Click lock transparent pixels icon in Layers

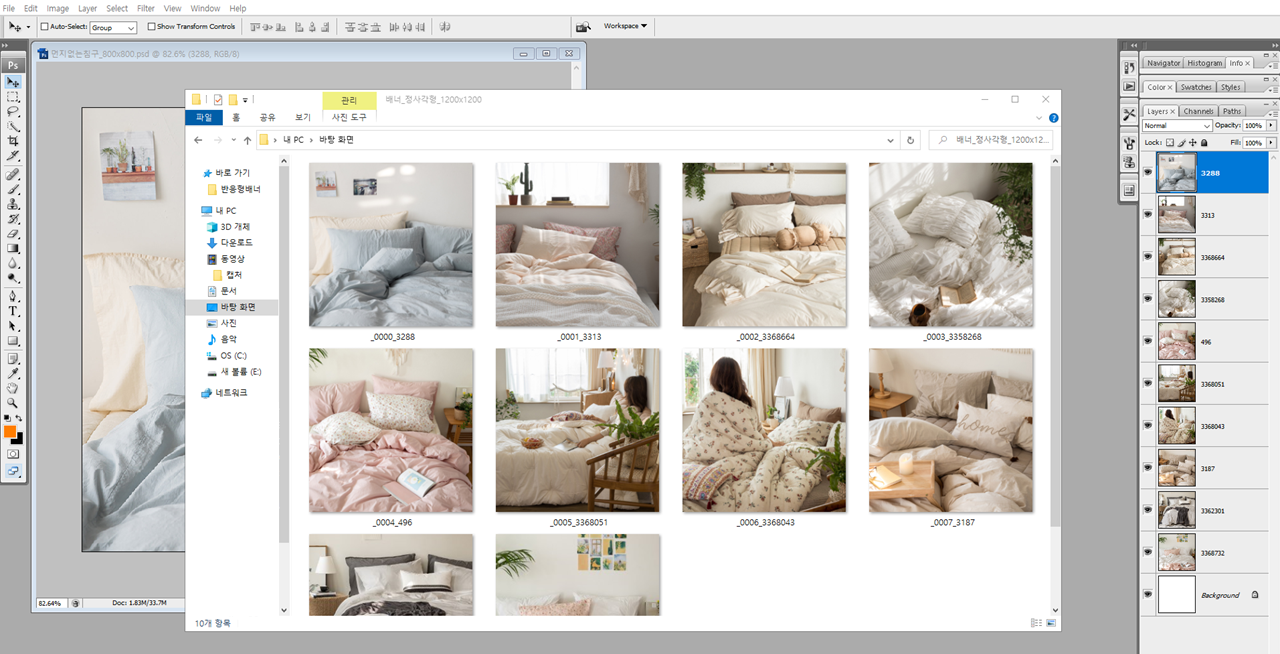coord(1171,143)
